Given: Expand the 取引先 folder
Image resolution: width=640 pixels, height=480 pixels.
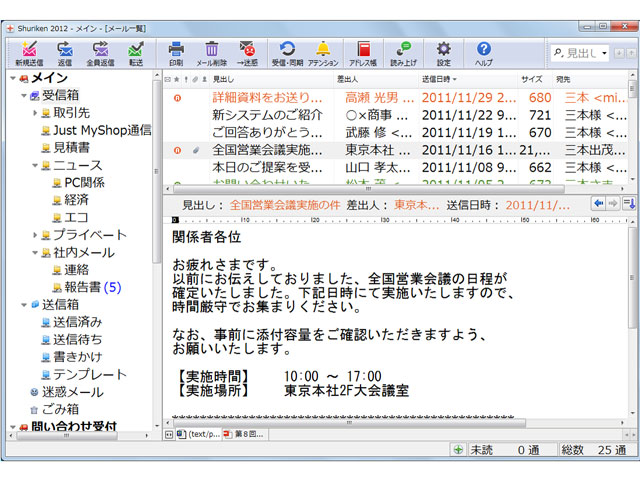Looking at the screenshot, I should click(35, 113).
